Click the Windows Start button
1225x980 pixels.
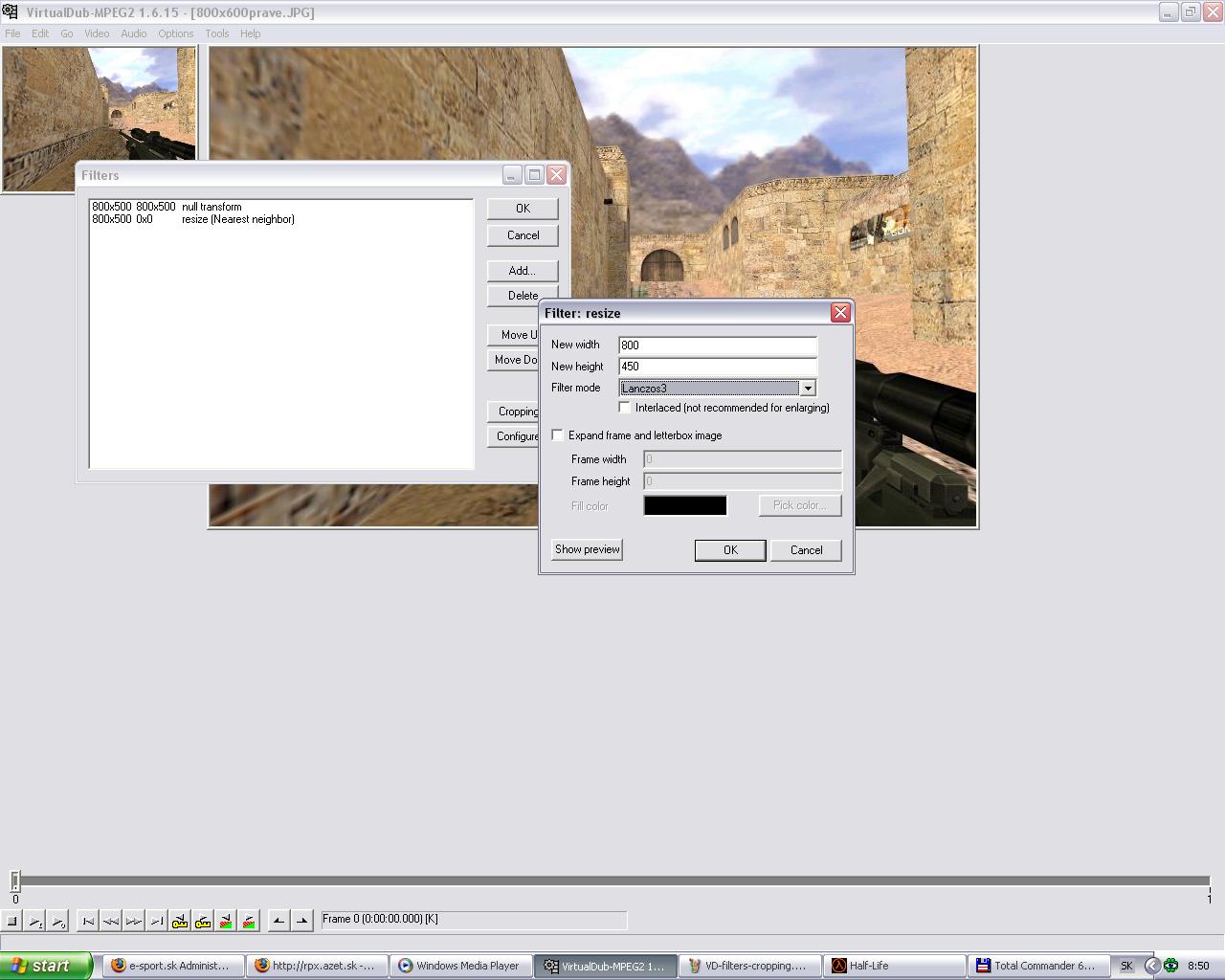46,966
